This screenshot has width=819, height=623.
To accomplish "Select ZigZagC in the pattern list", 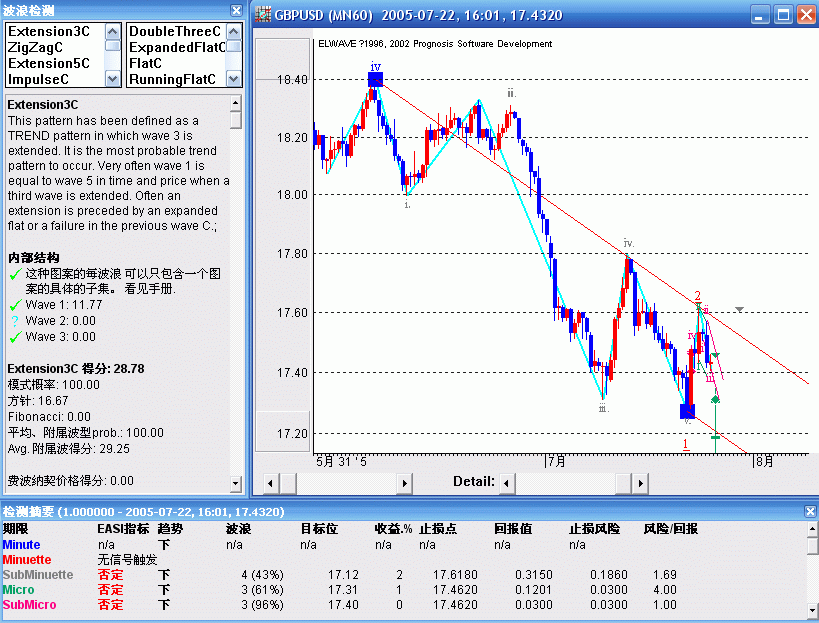I will (x=35, y=48).
